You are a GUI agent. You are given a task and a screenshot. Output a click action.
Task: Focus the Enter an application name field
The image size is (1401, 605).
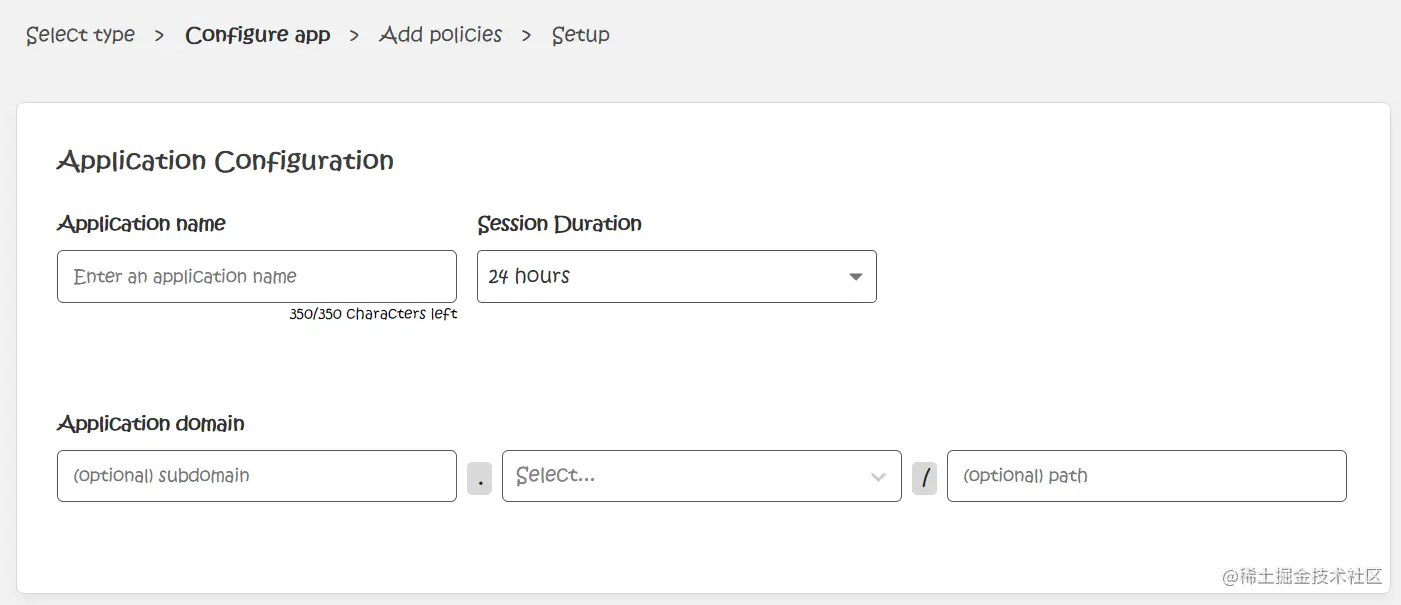coord(256,277)
